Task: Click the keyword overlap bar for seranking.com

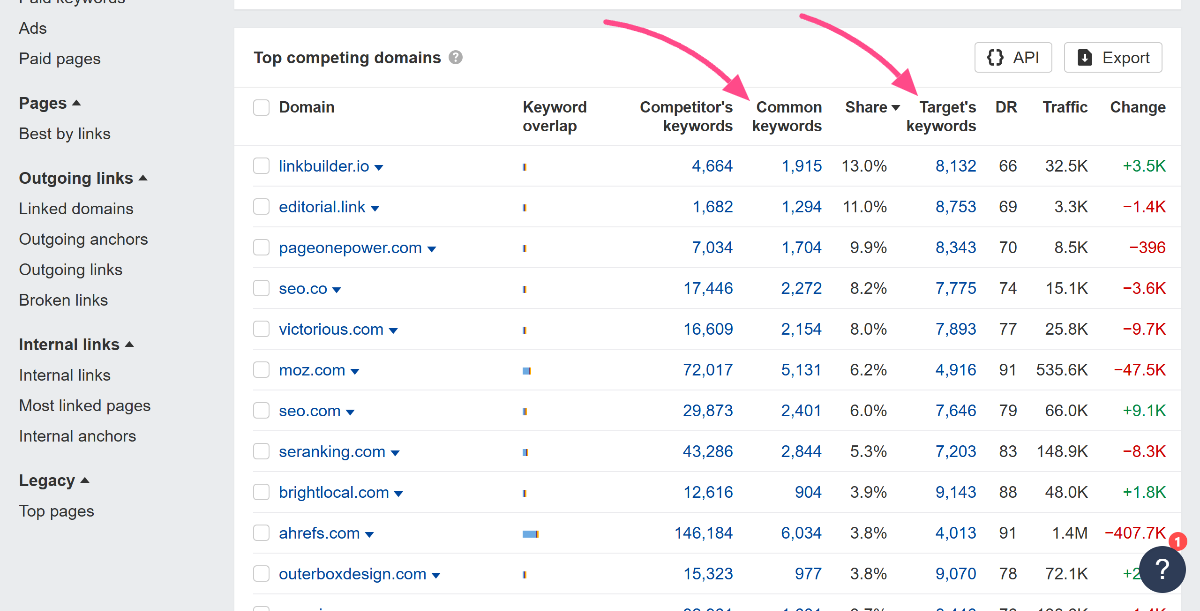Action: 525,453
